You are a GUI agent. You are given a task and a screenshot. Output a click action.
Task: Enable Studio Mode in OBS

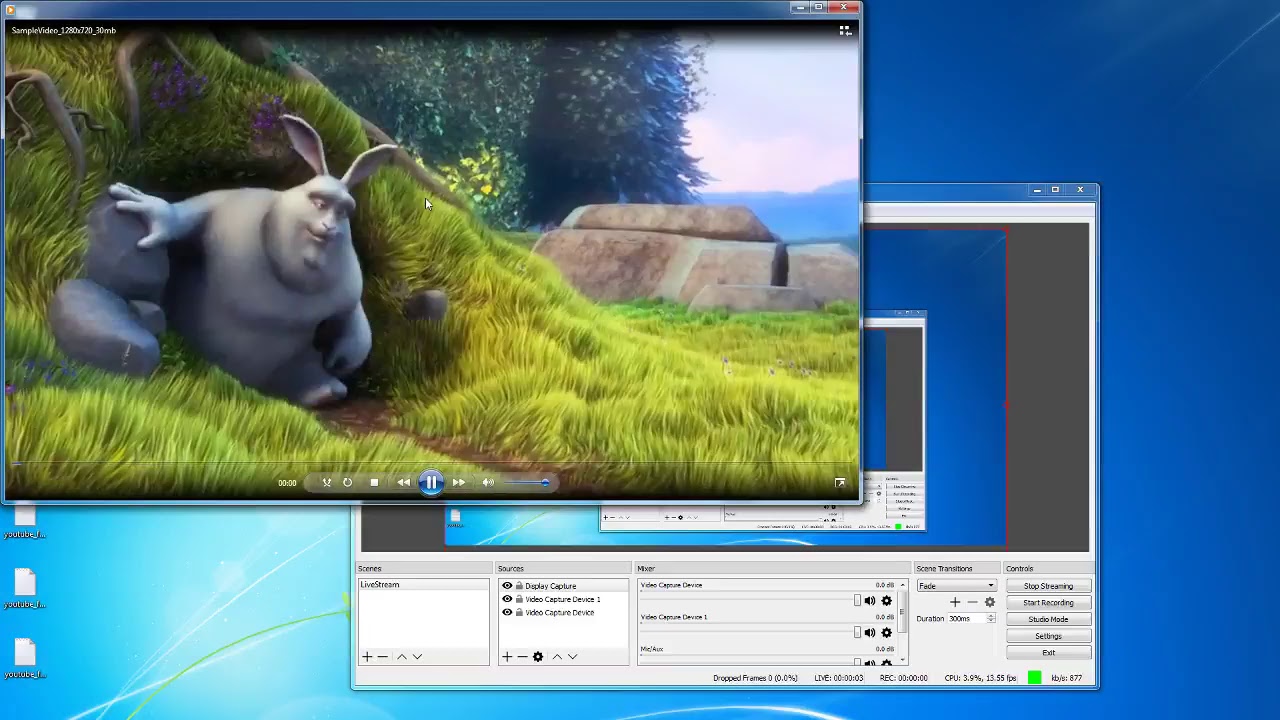1048,619
